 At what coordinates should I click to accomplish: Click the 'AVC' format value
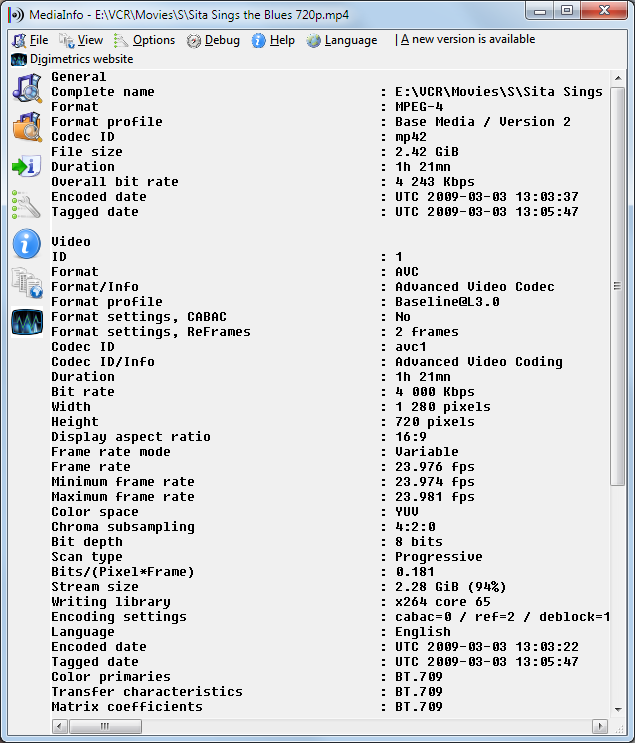[x=407, y=272]
